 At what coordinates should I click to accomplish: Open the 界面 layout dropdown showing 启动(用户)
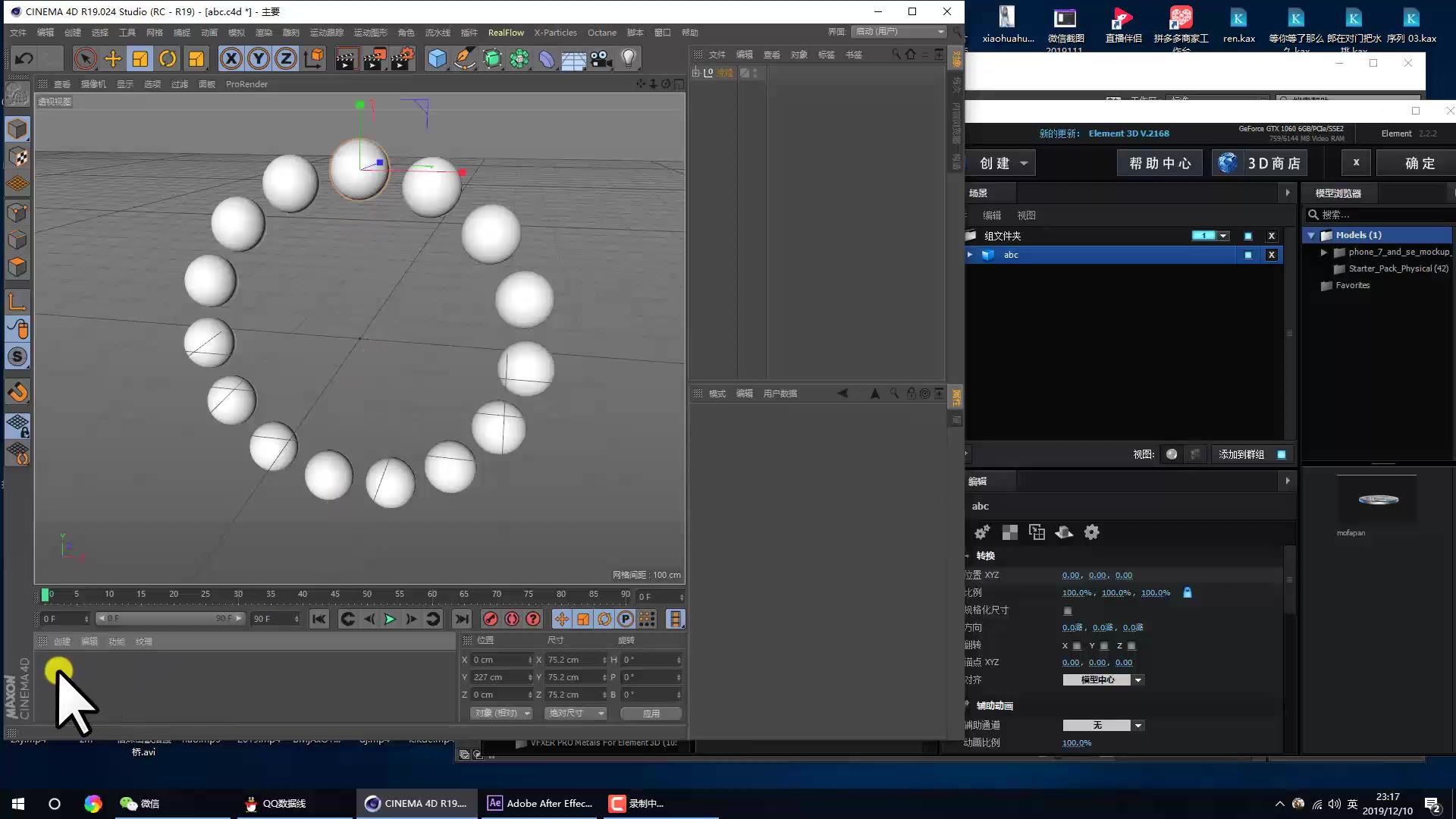click(x=899, y=32)
